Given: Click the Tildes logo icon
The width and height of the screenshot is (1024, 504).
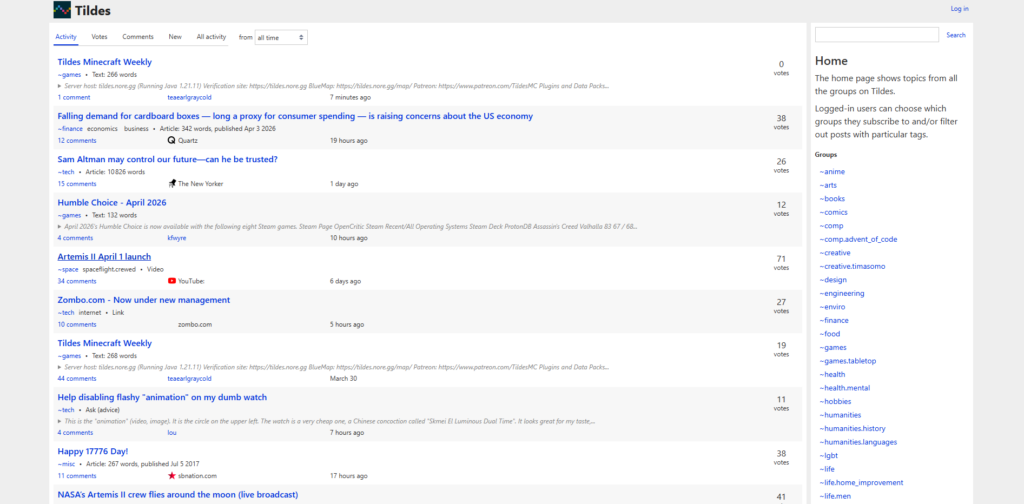Looking at the screenshot, I should pos(62,10).
